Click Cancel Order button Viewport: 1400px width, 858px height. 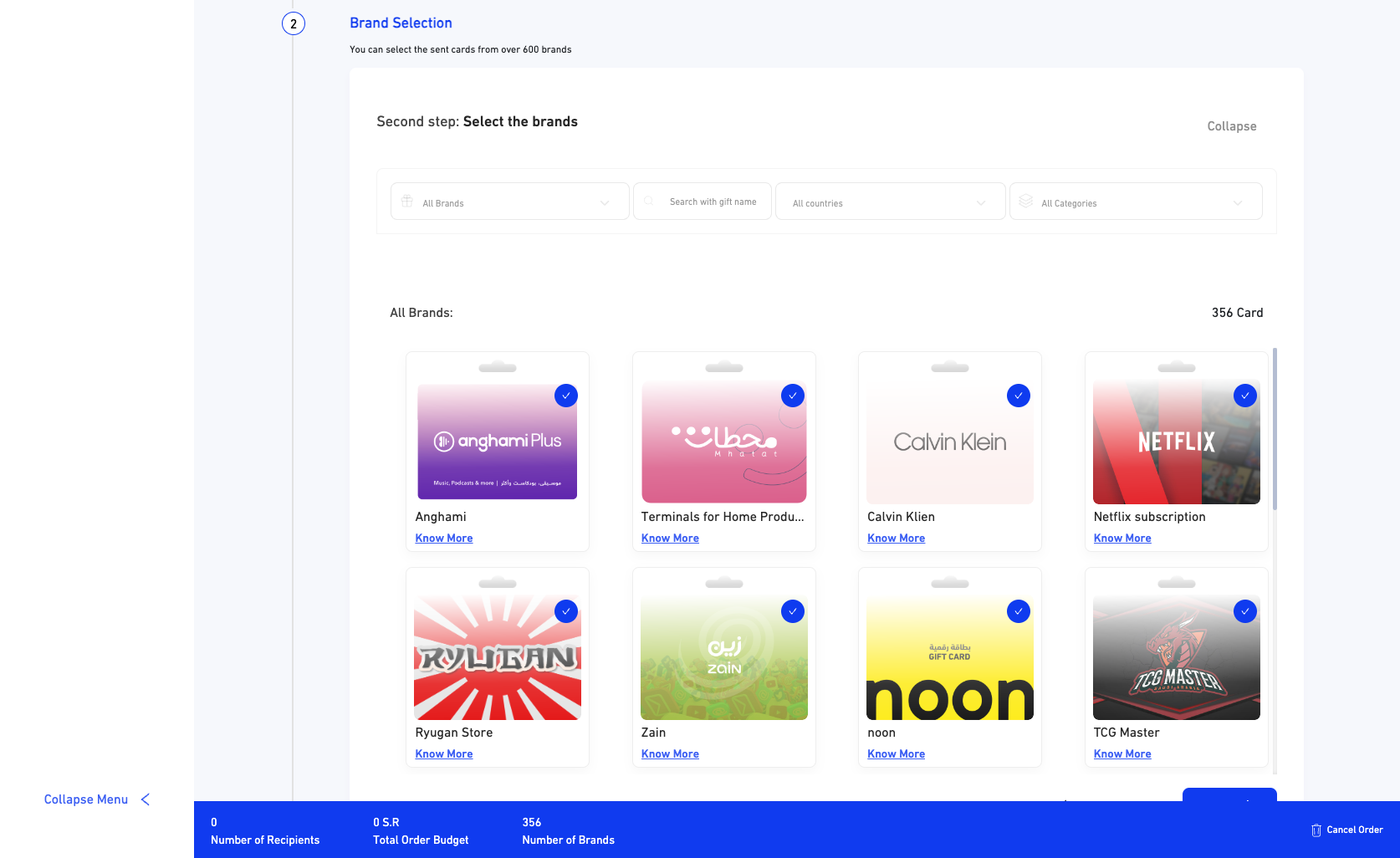click(x=1346, y=830)
